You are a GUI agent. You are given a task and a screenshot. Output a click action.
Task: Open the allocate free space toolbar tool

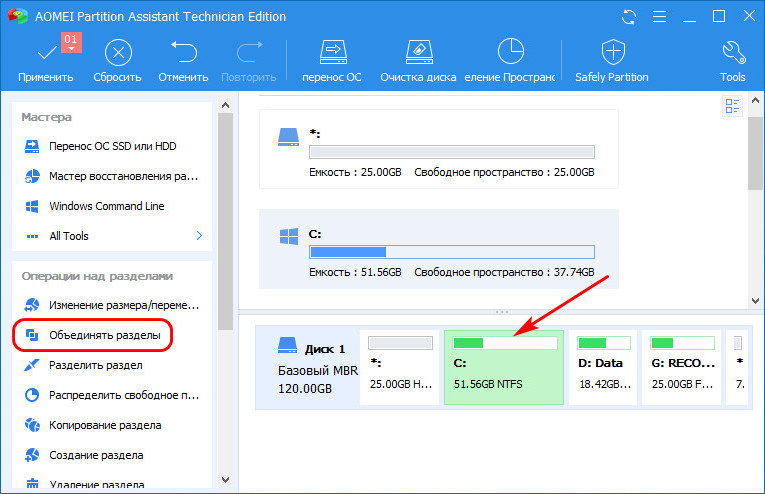(x=510, y=62)
